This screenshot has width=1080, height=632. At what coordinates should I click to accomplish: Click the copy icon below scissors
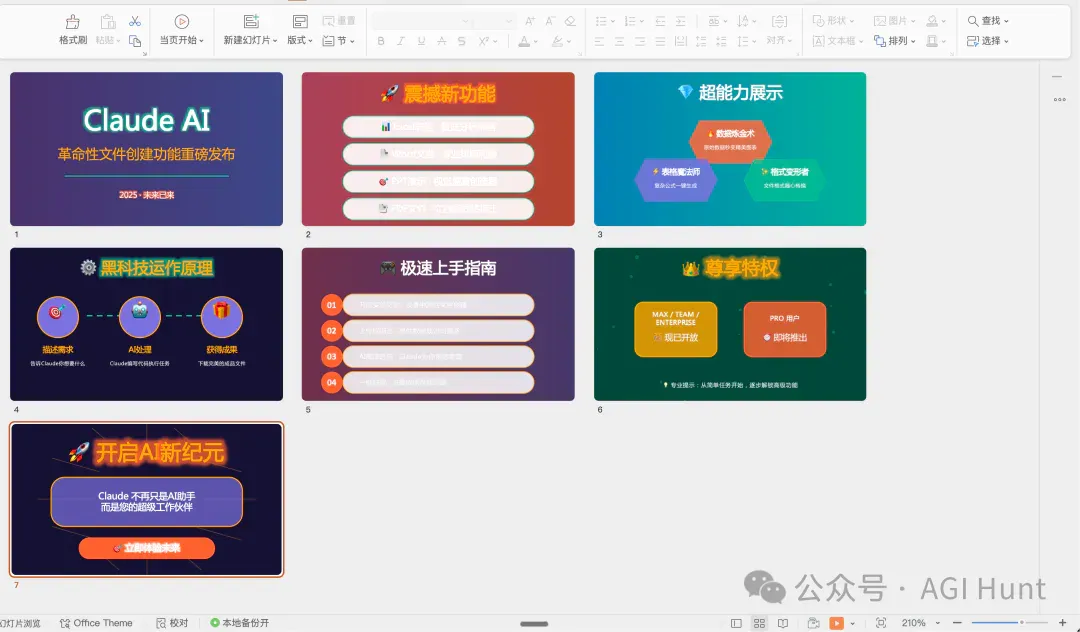(135, 41)
